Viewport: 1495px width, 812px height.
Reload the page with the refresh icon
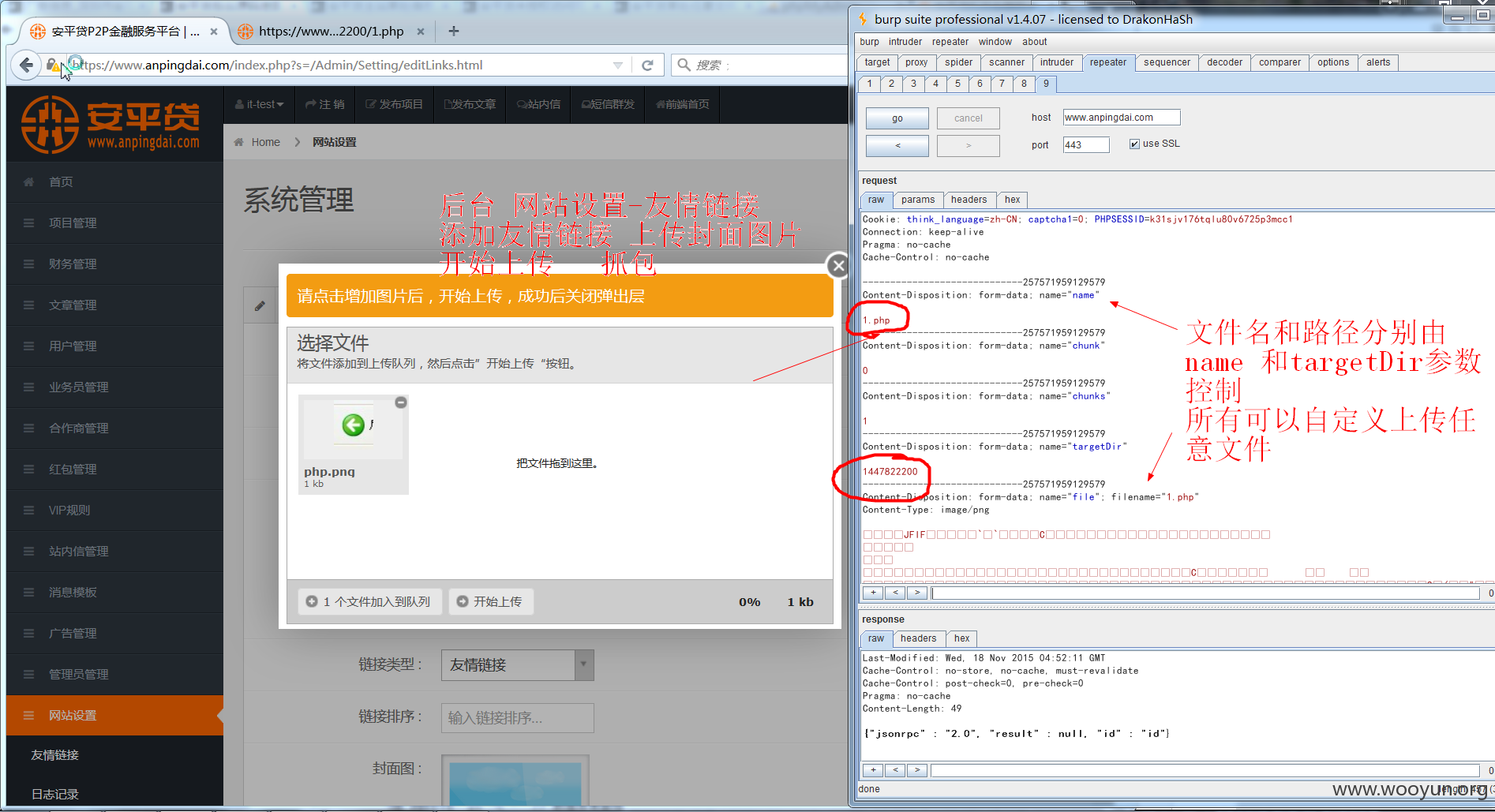(x=647, y=65)
